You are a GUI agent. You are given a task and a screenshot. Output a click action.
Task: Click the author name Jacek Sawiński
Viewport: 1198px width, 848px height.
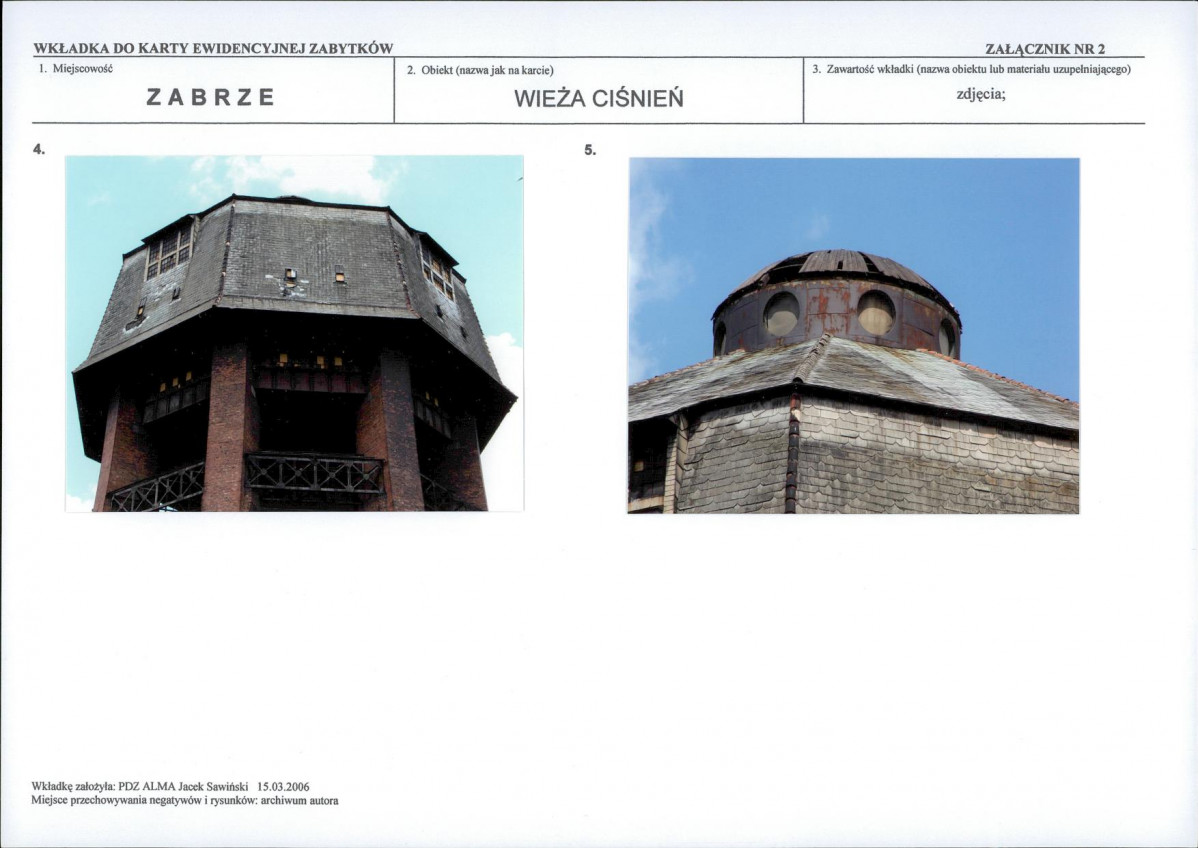click(x=214, y=787)
